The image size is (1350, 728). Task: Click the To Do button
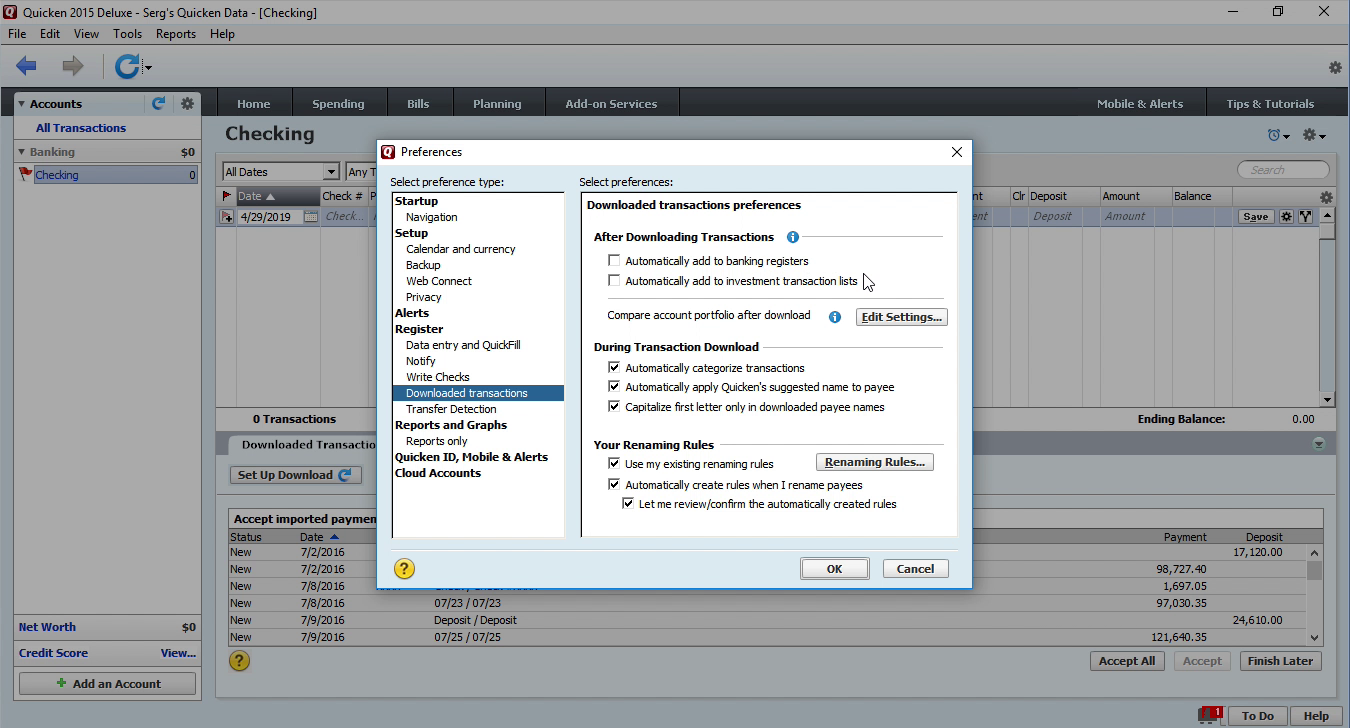1257,715
